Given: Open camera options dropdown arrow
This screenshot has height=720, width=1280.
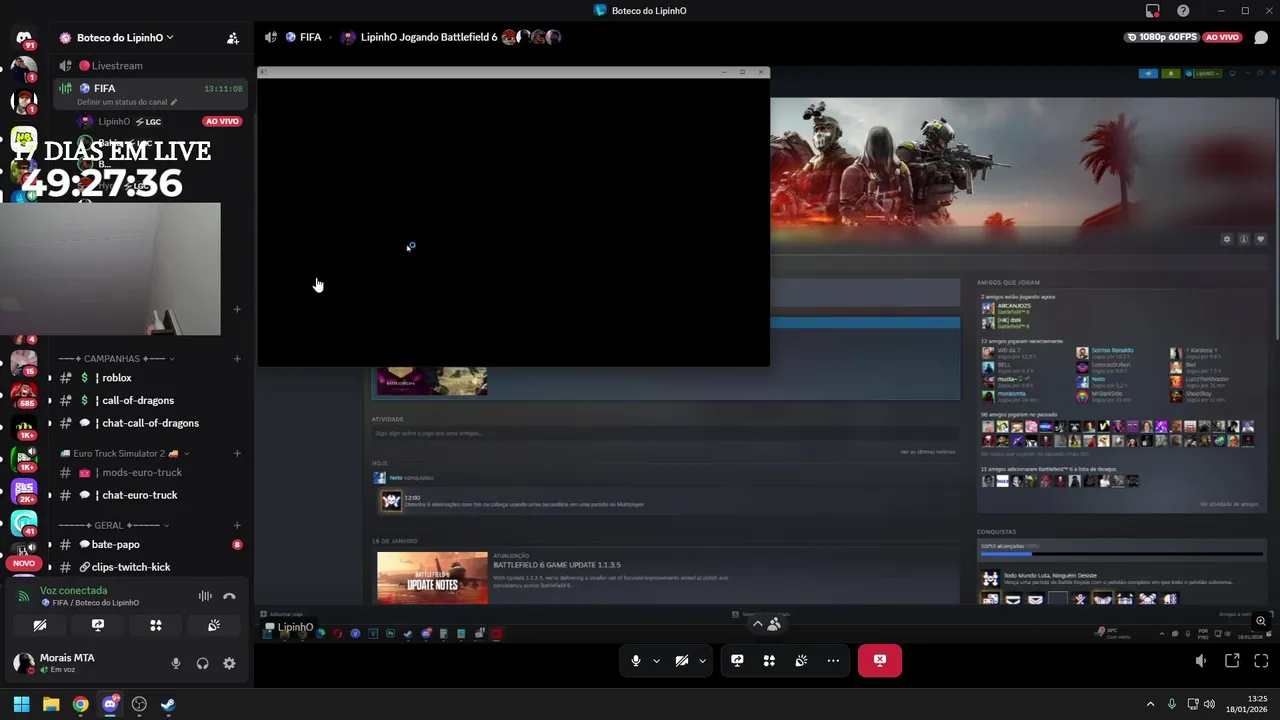Looking at the screenshot, I should coord(702,660).
